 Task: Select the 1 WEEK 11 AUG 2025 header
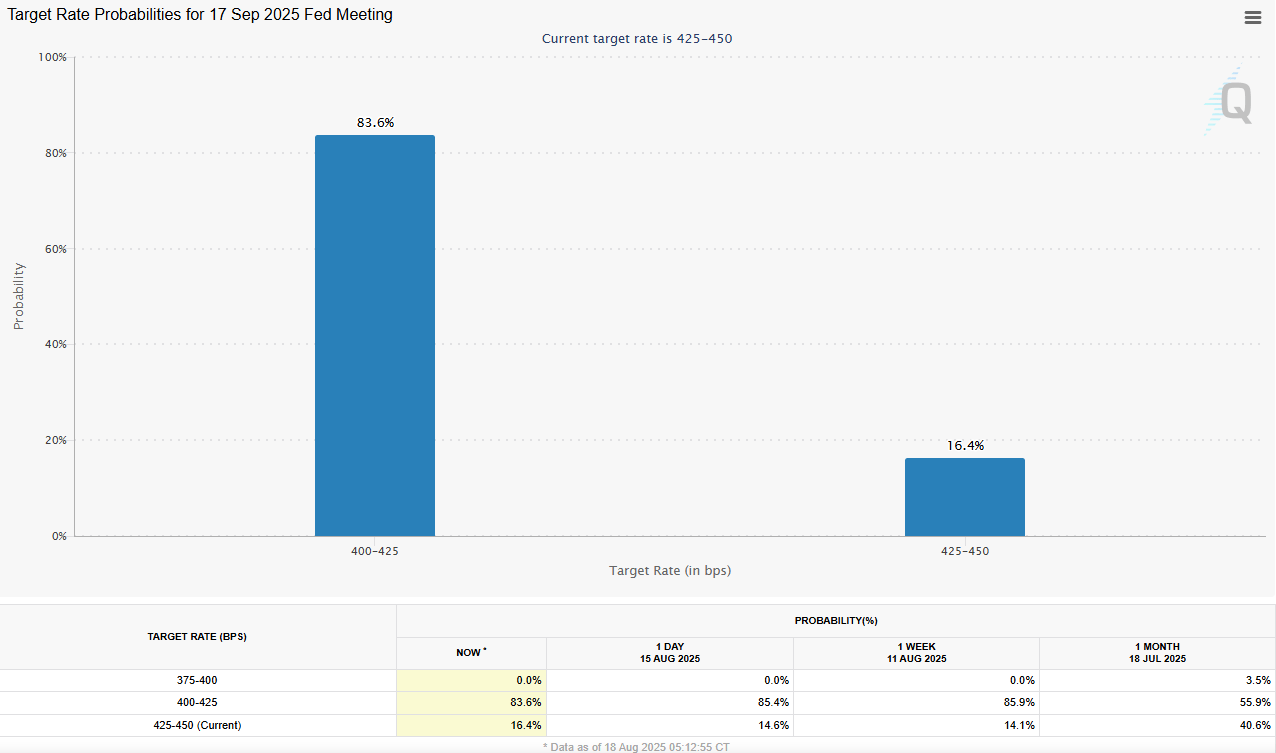point(916,652)
